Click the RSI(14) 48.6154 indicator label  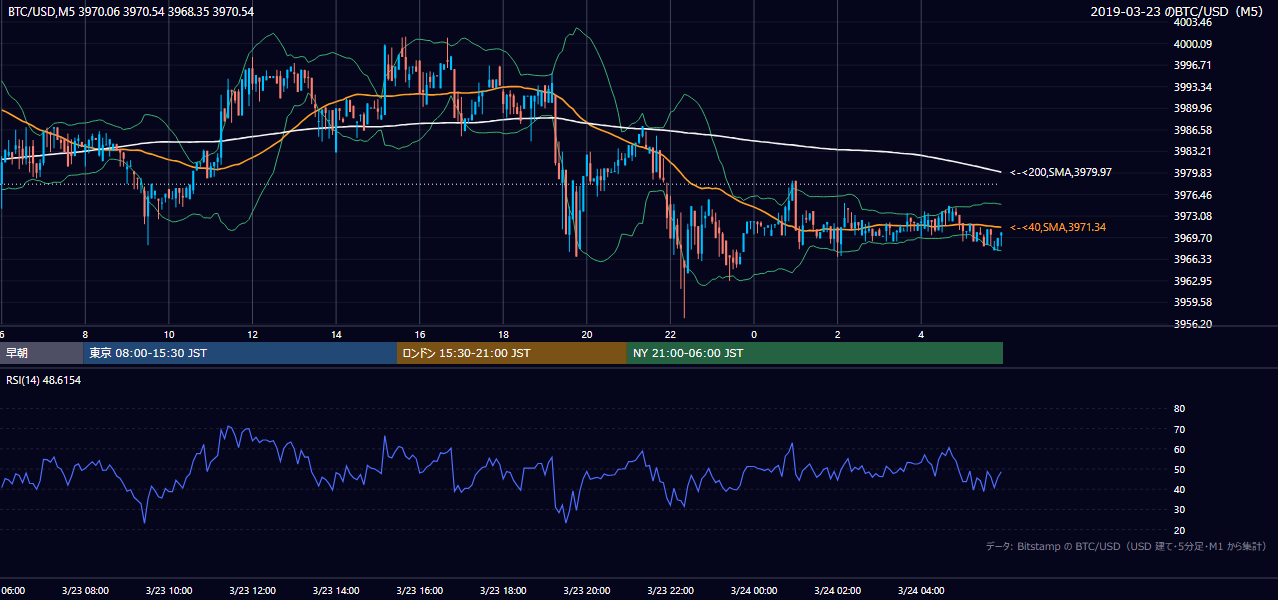coord(44,381)
